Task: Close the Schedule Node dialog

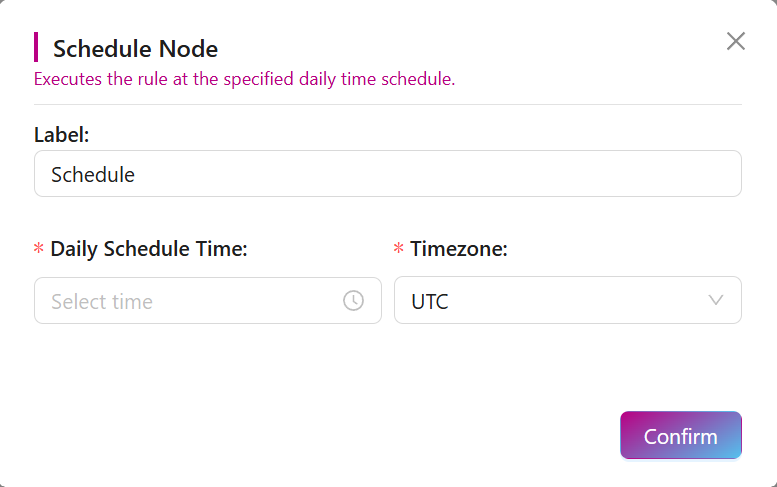Action: 736,41
